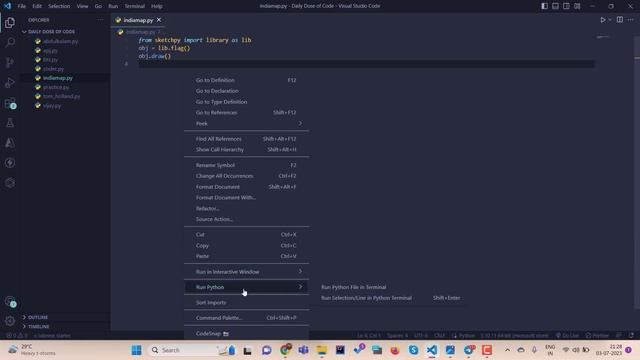Toggle the Primary Side Bar layout button

click(x=544, y=6)
